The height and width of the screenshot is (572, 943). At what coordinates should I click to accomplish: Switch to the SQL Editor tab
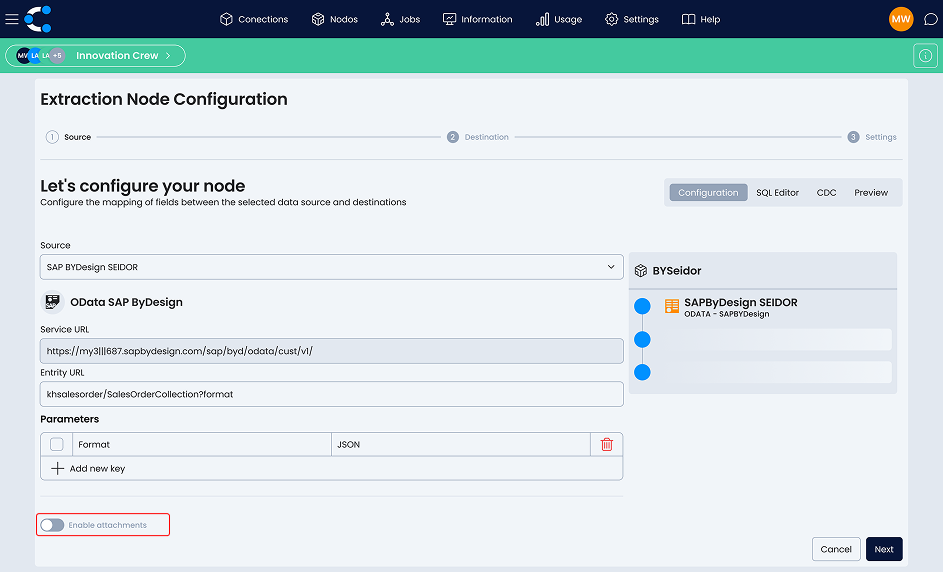click(777, 192)
